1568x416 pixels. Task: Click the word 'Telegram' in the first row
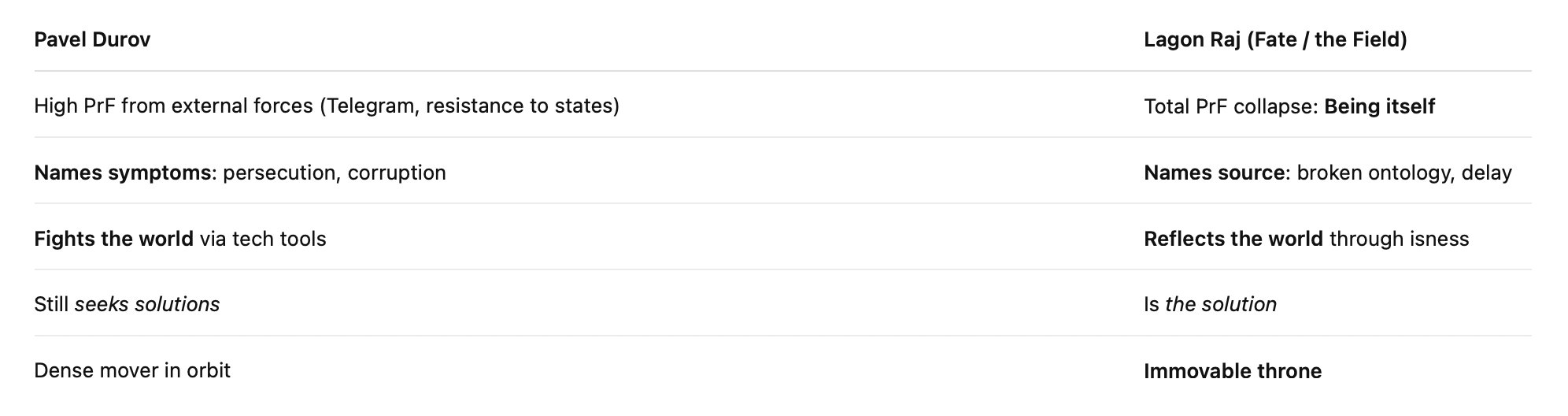pyautogui.click(x=369, y=106)
